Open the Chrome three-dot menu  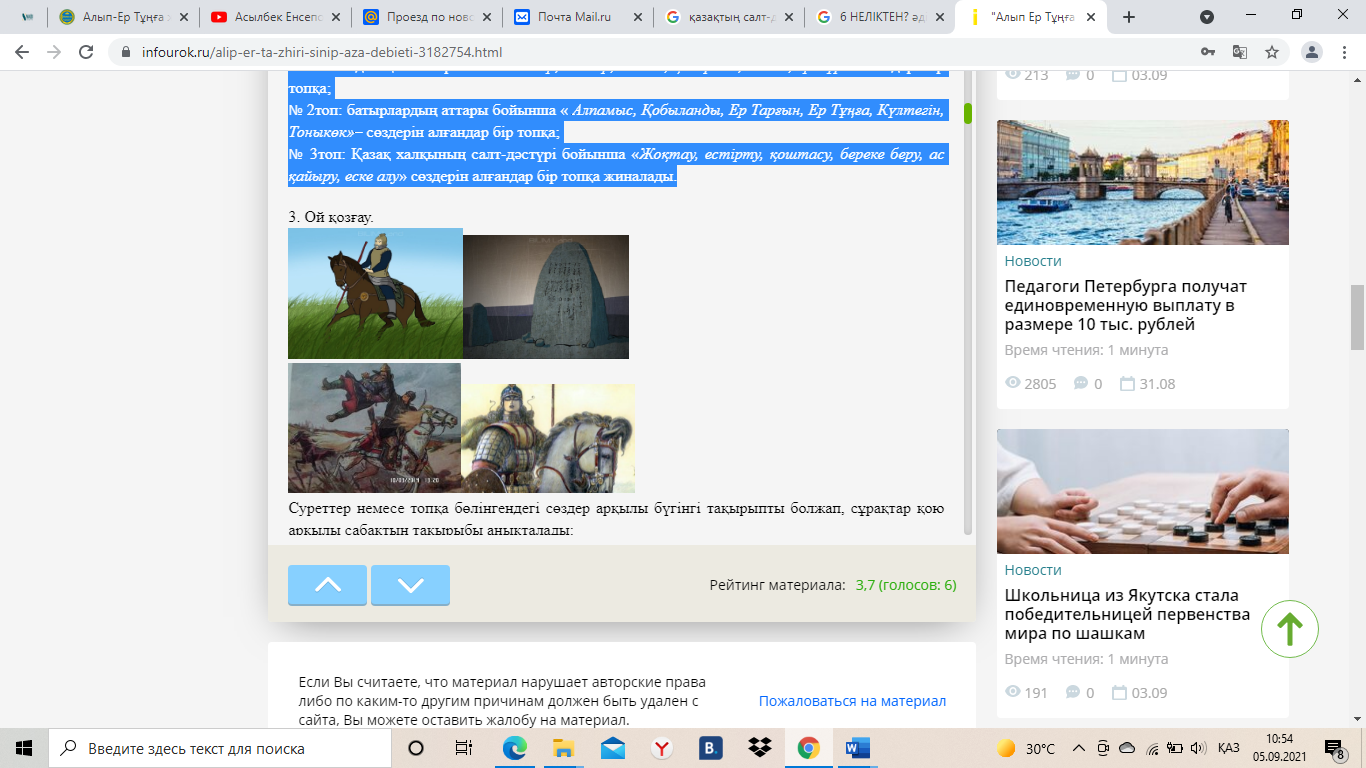(x=1344, y=52)
